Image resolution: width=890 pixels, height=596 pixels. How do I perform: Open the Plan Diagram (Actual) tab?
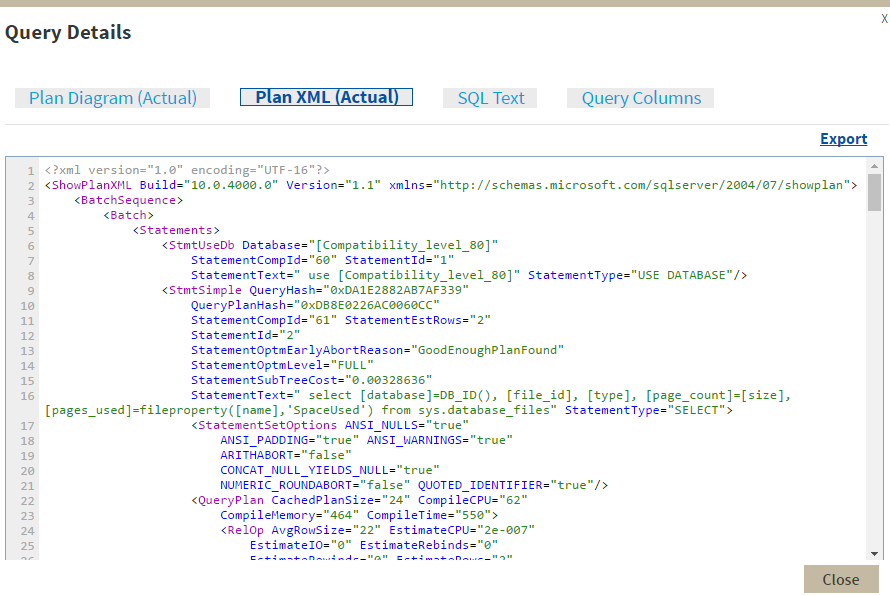[112, 98]
